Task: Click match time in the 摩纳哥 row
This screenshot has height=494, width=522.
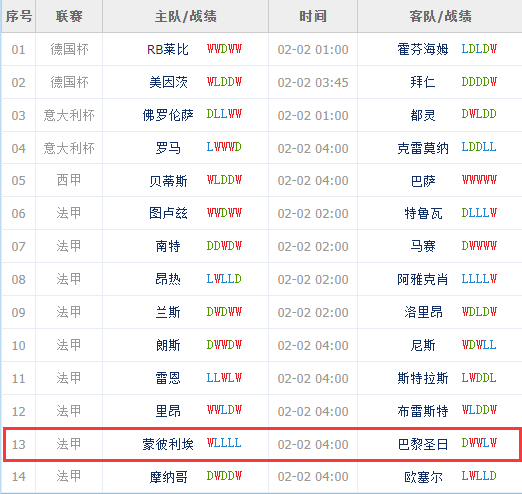Action: point(313,477)
